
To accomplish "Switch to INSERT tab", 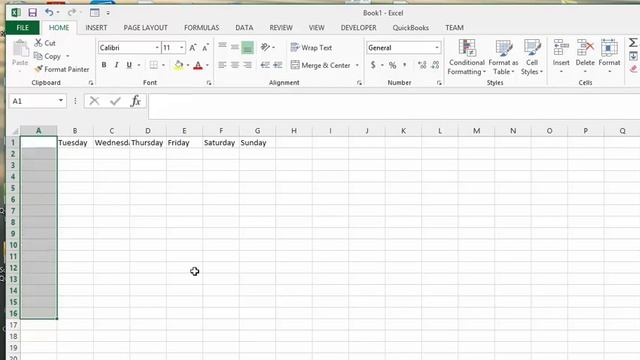I will (96, 28).
